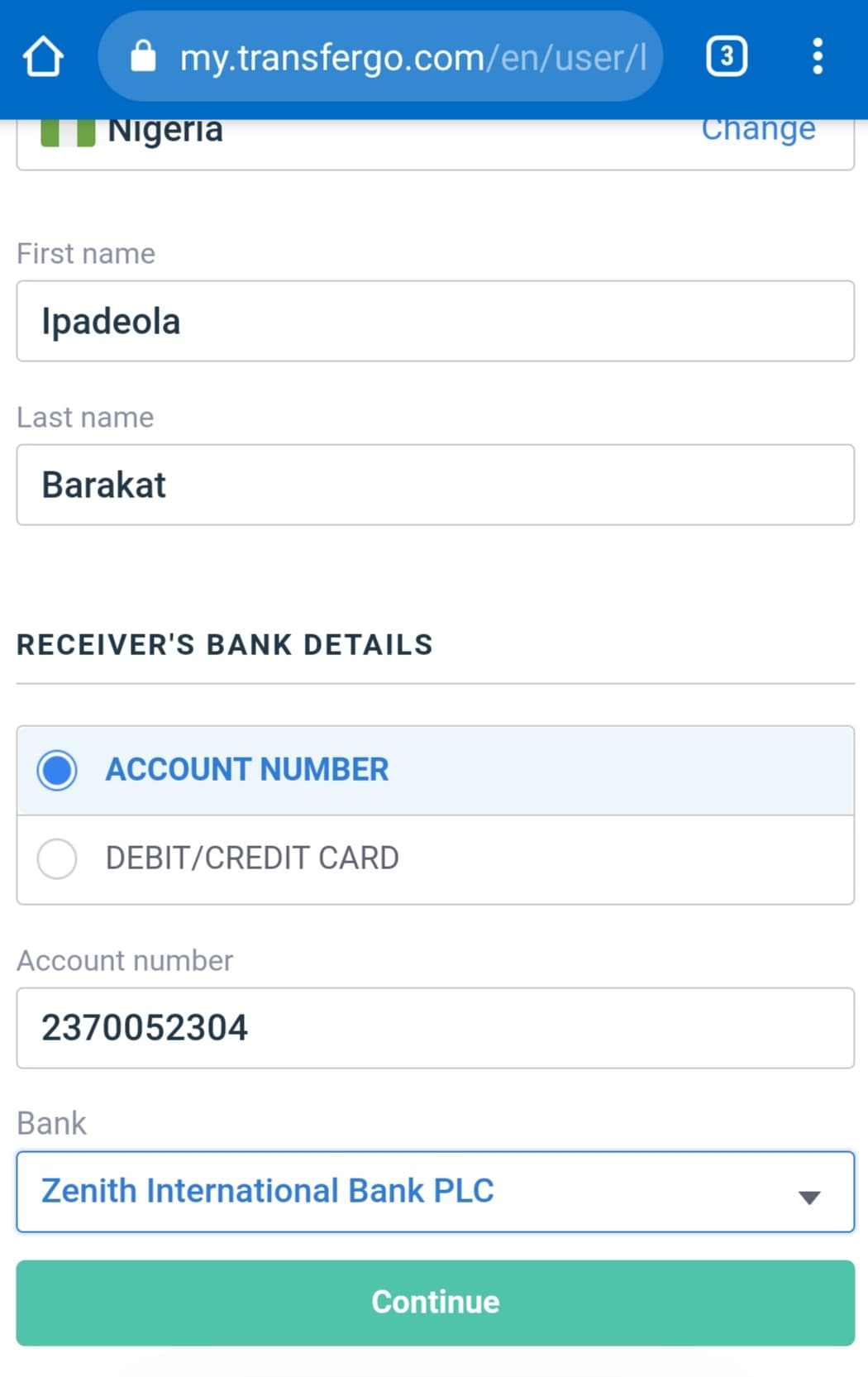Click the Account number field 2370052304

pyautogui.click(x=435, y=1028)
